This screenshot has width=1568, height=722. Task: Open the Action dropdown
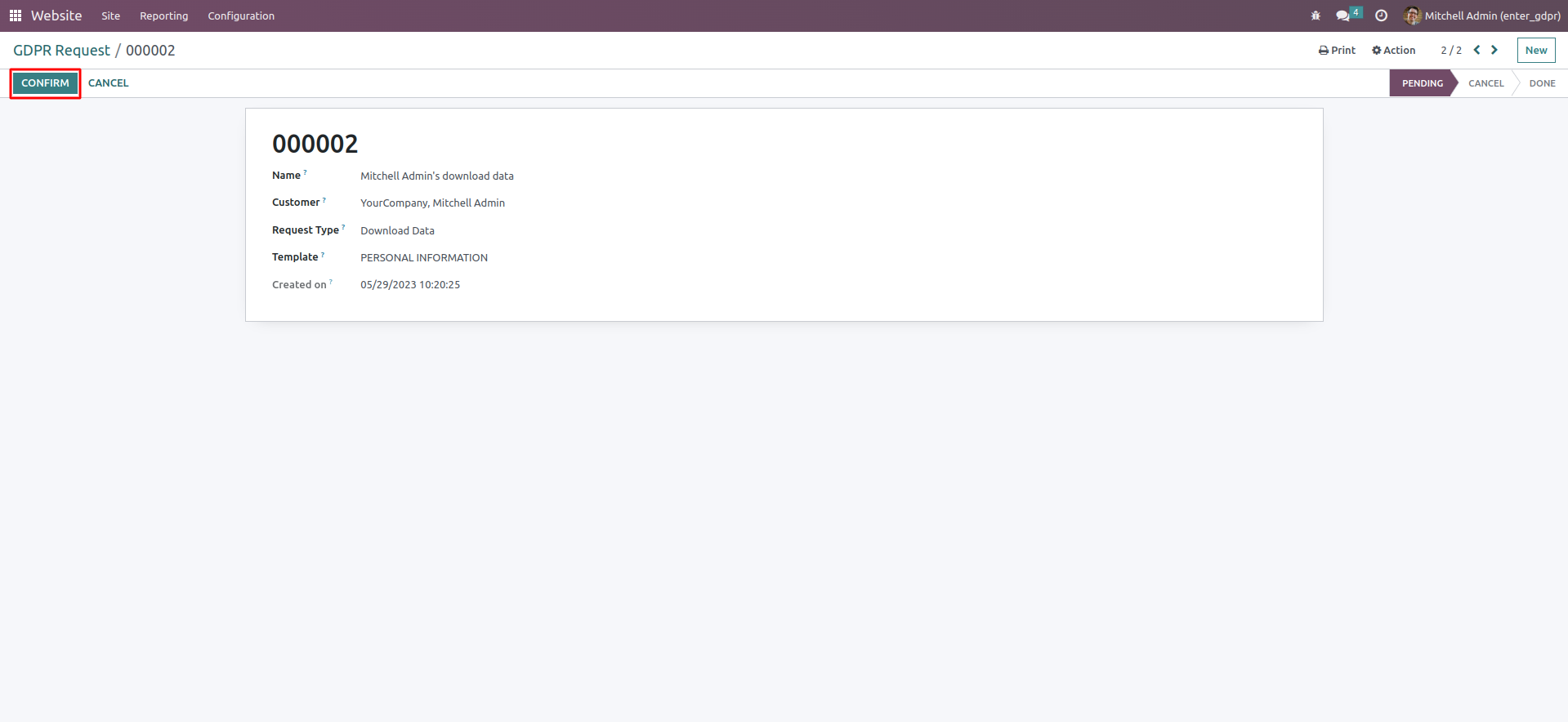pos(1393,50)
